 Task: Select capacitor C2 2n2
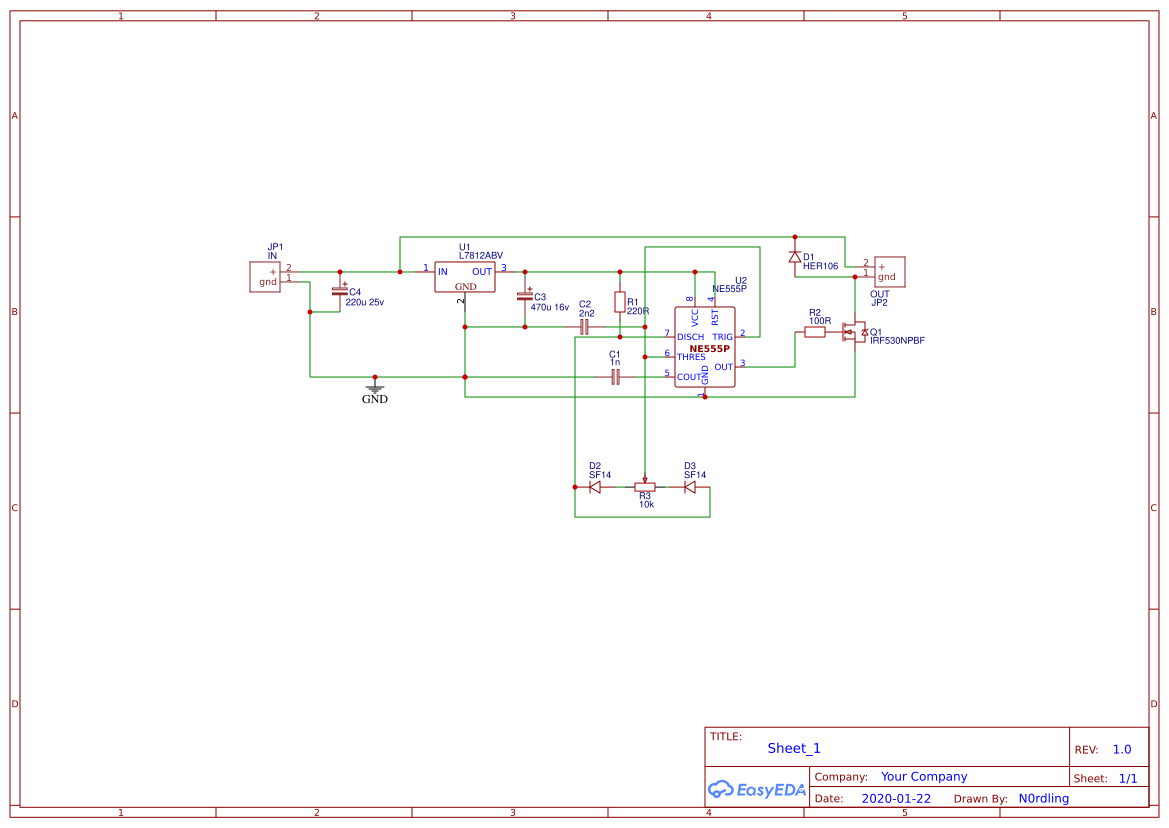pyautogui.click(x=585, y=325)
